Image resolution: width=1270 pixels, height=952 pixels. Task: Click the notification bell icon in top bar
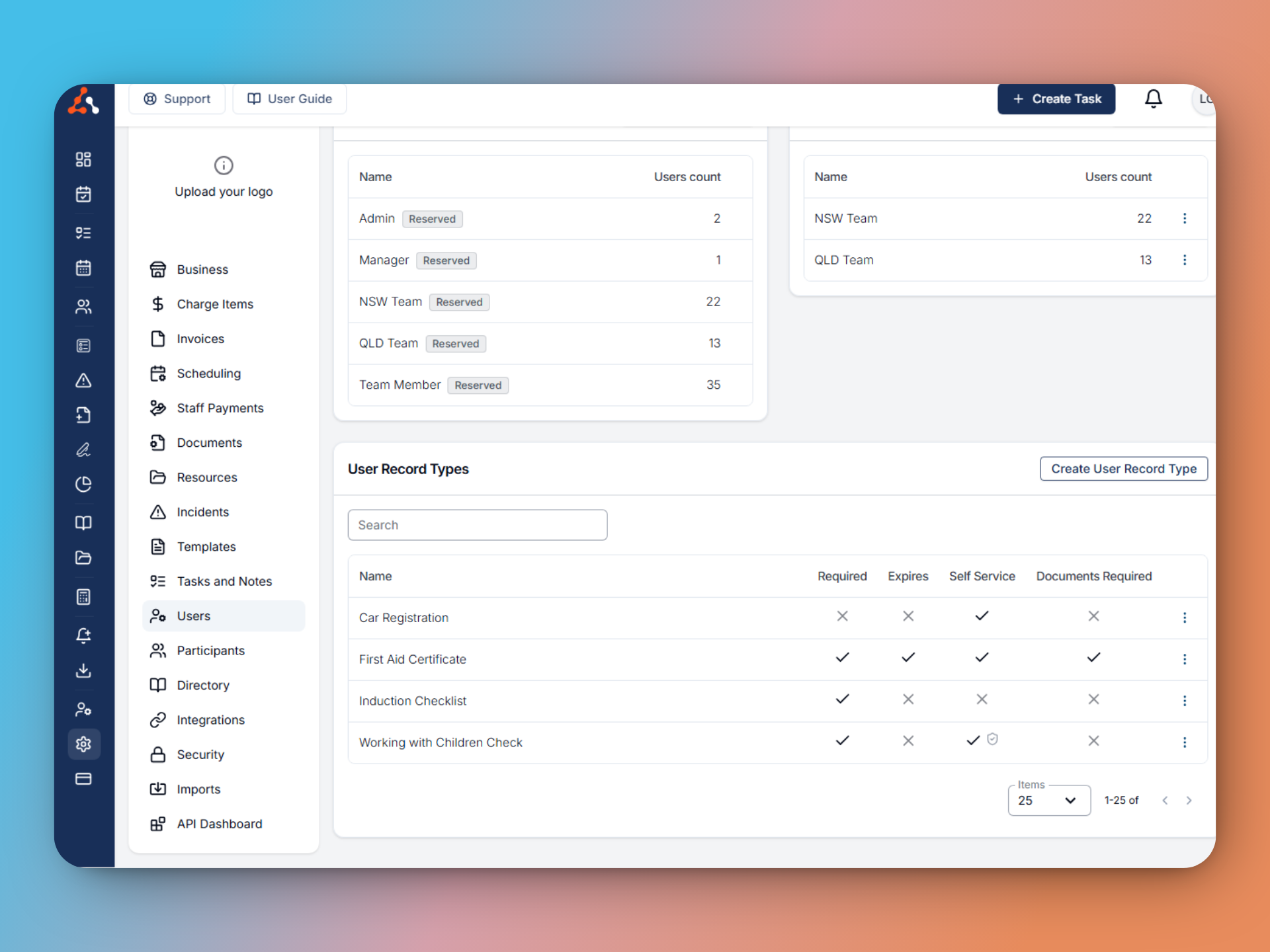[1154, 99]
